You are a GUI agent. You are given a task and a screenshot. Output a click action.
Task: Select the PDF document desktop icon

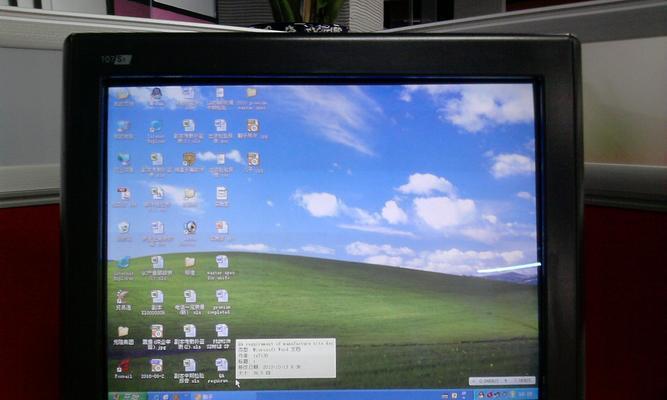pos(124,197)
